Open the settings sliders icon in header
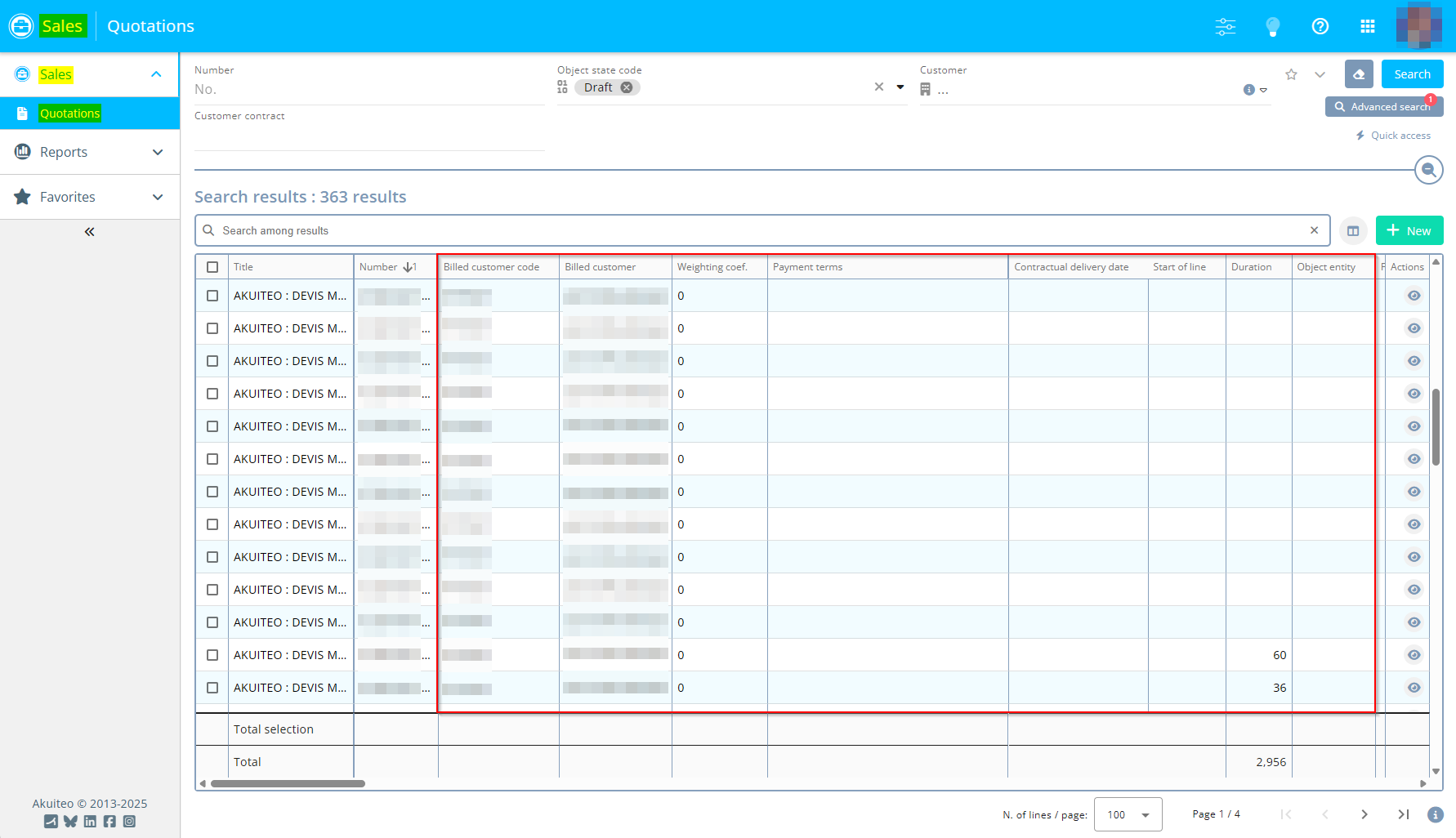The height and width of the screenshot is (838, 1456). [x=1225, y=26]
